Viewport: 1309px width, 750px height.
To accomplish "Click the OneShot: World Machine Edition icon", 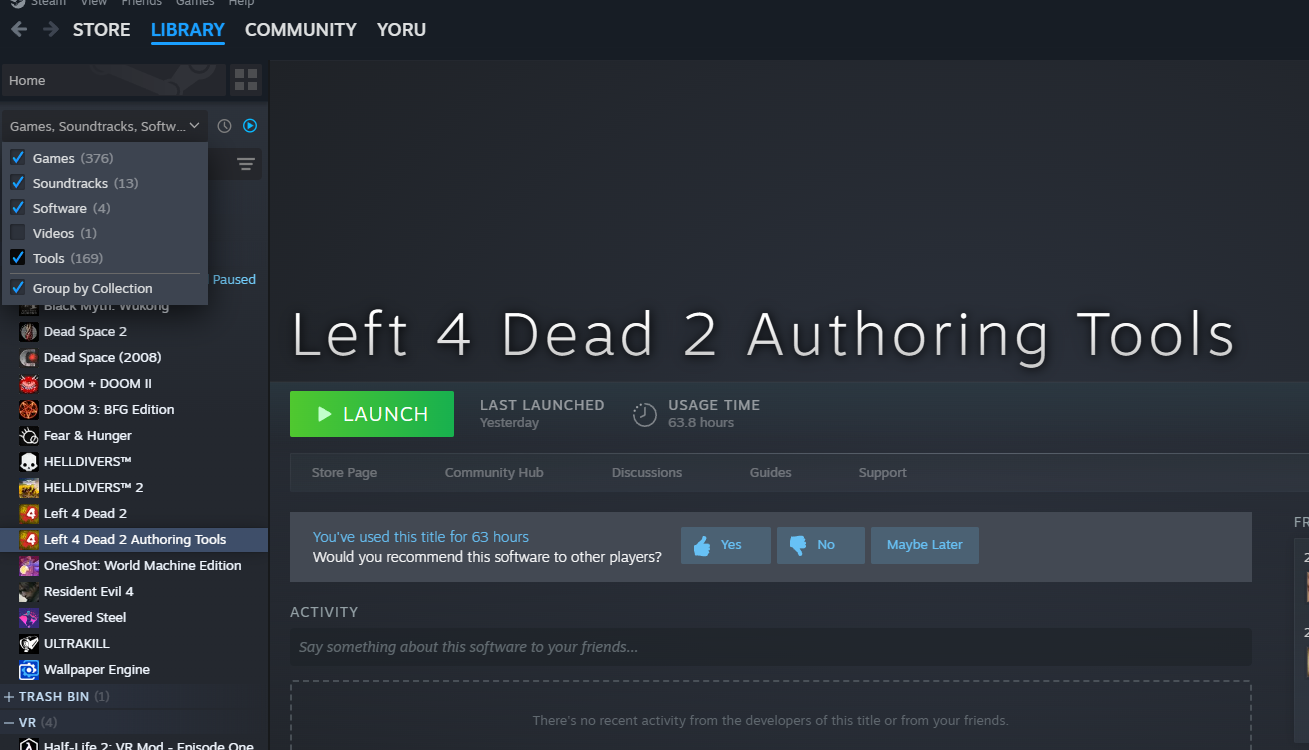I will click(29, 566).
